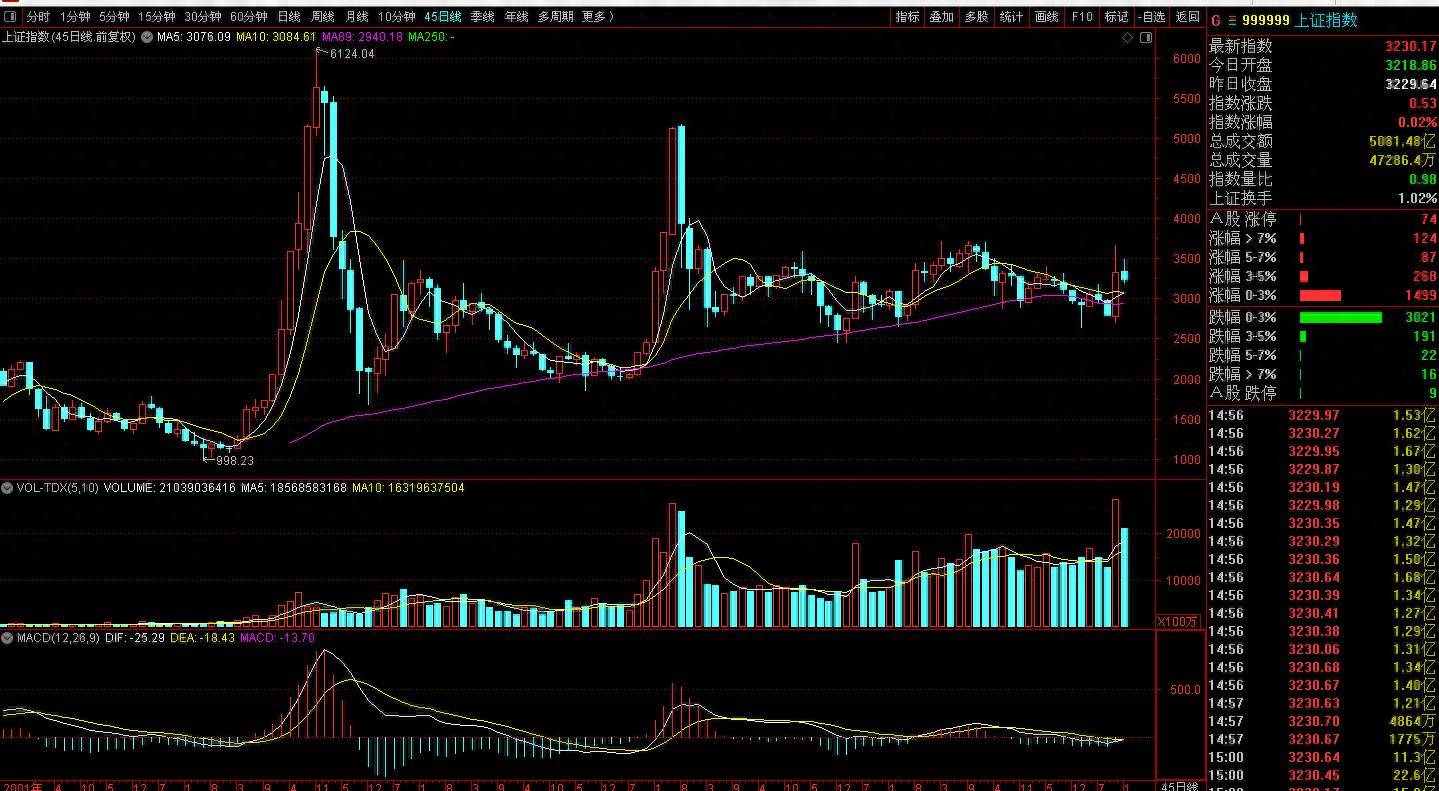Select the 15分钟 period
The width and height of the screenshot is (1439, 791).
(157, 17)
